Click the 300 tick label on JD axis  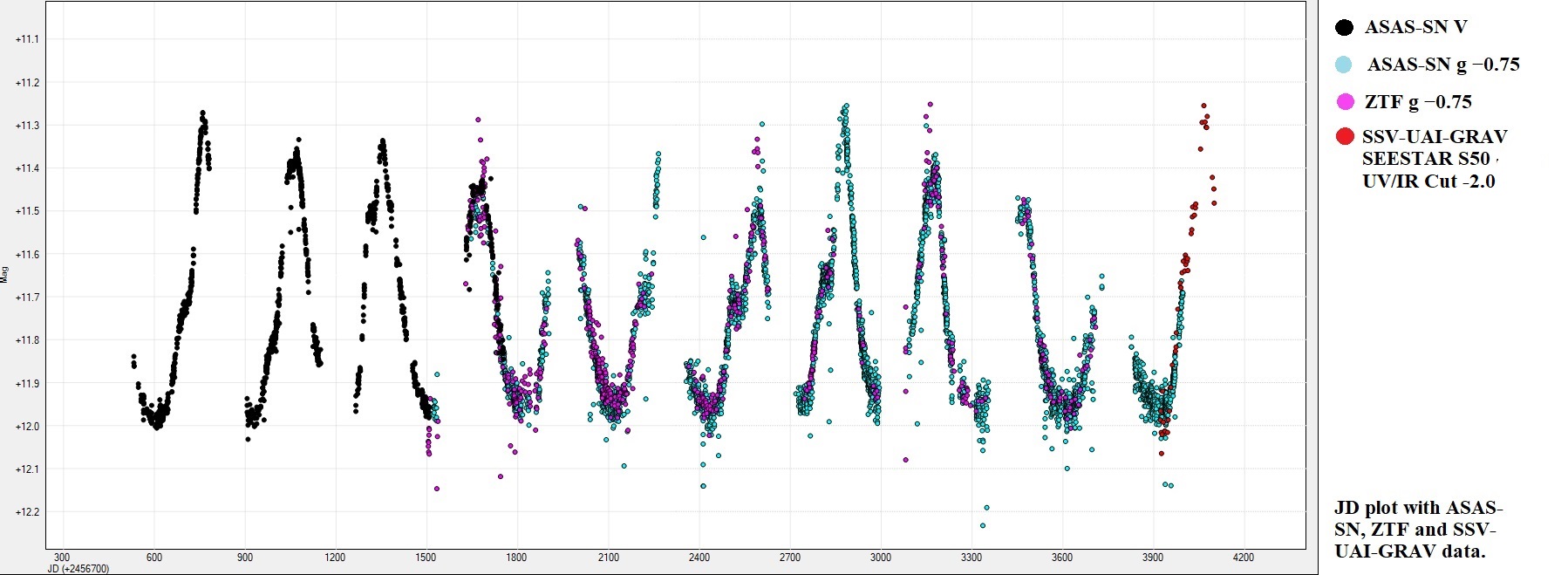click(62, 558)
